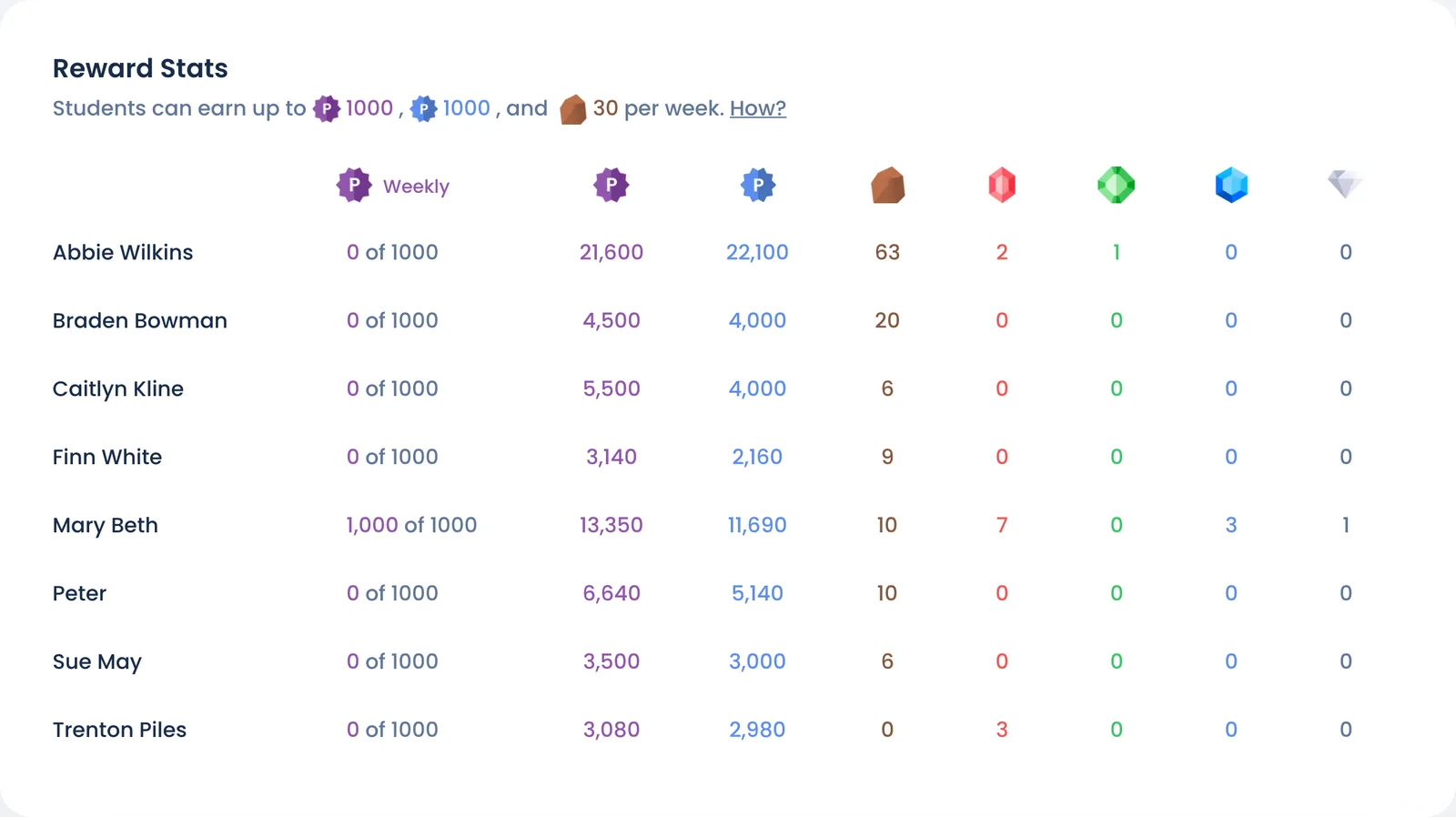This screenshot has height=817, width=1456.
Task: Click Abbie Wilkins' red gem count '2'
Action: pyautogui.click(x=1002, y=252)
